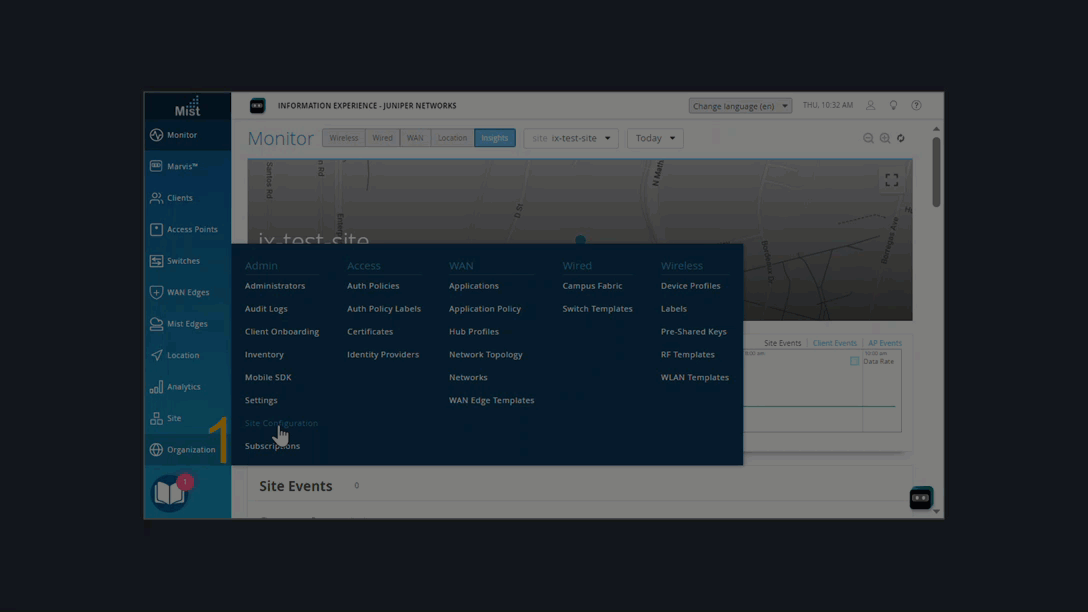Image resolution: width=1088 pixels, height=612 pixels.
Task: Open Pre-Shared Keys
Action: (x=693, y=332)
